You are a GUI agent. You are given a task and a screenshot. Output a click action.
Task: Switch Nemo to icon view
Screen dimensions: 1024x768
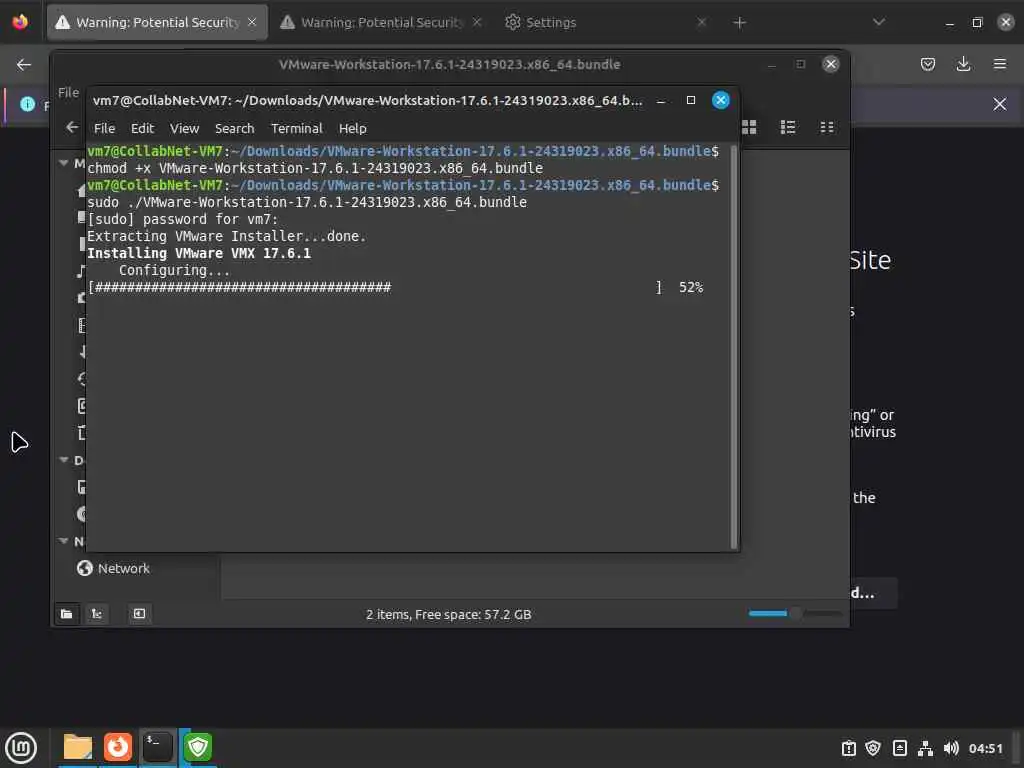749,127
